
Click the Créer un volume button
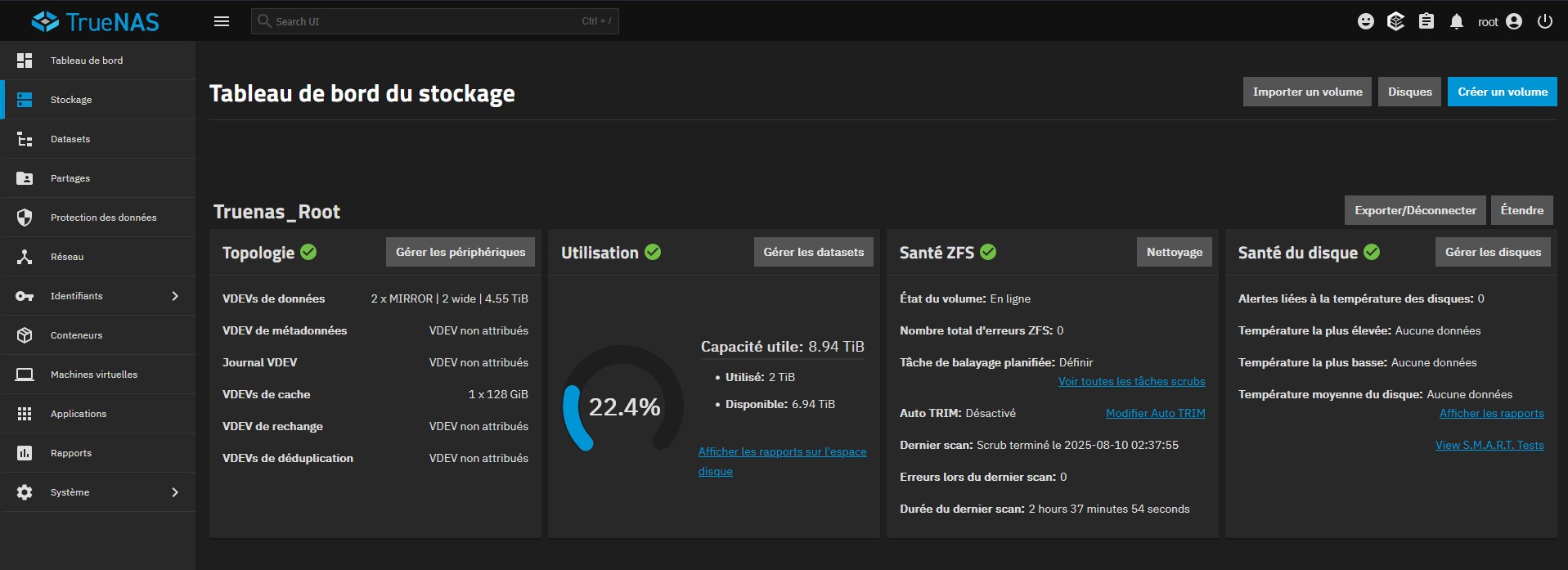[x=1502, y=92]
